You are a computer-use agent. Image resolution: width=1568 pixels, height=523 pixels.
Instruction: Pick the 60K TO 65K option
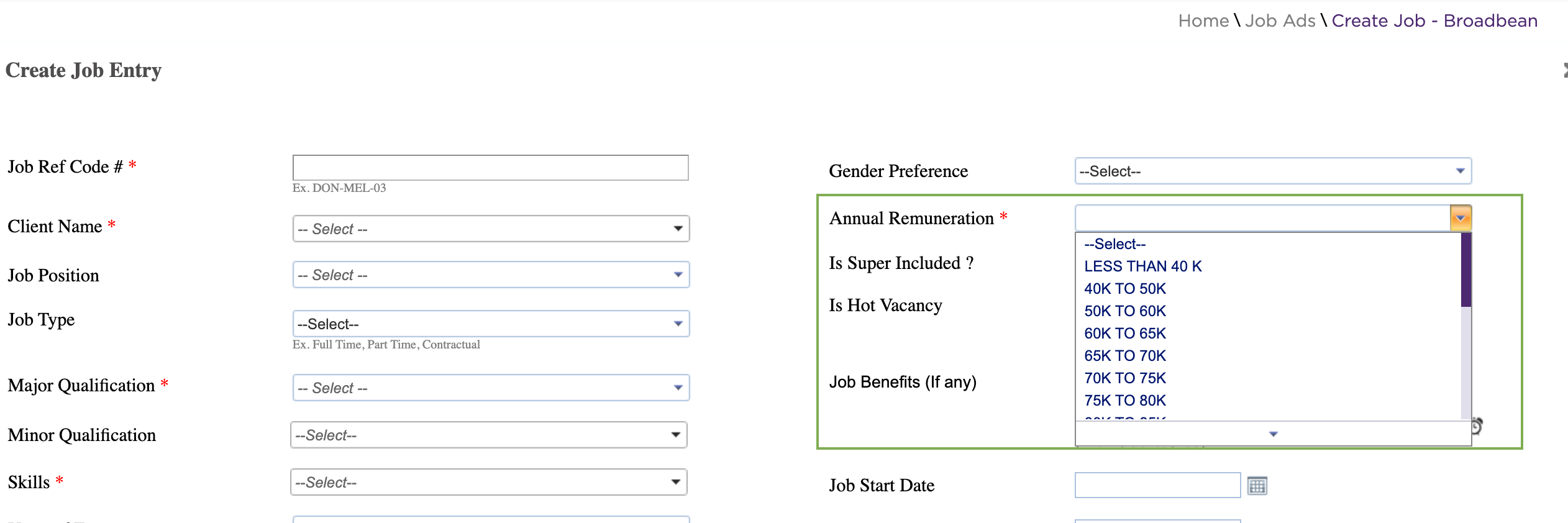[1125, 334]
